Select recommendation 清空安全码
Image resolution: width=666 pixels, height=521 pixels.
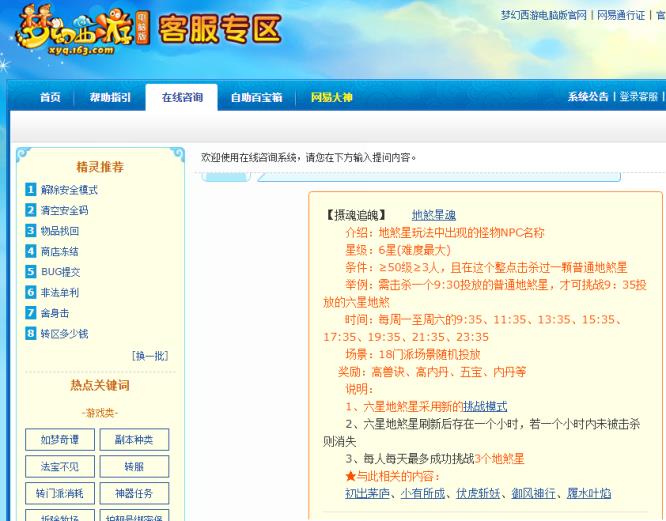click(x=65, y=210)
